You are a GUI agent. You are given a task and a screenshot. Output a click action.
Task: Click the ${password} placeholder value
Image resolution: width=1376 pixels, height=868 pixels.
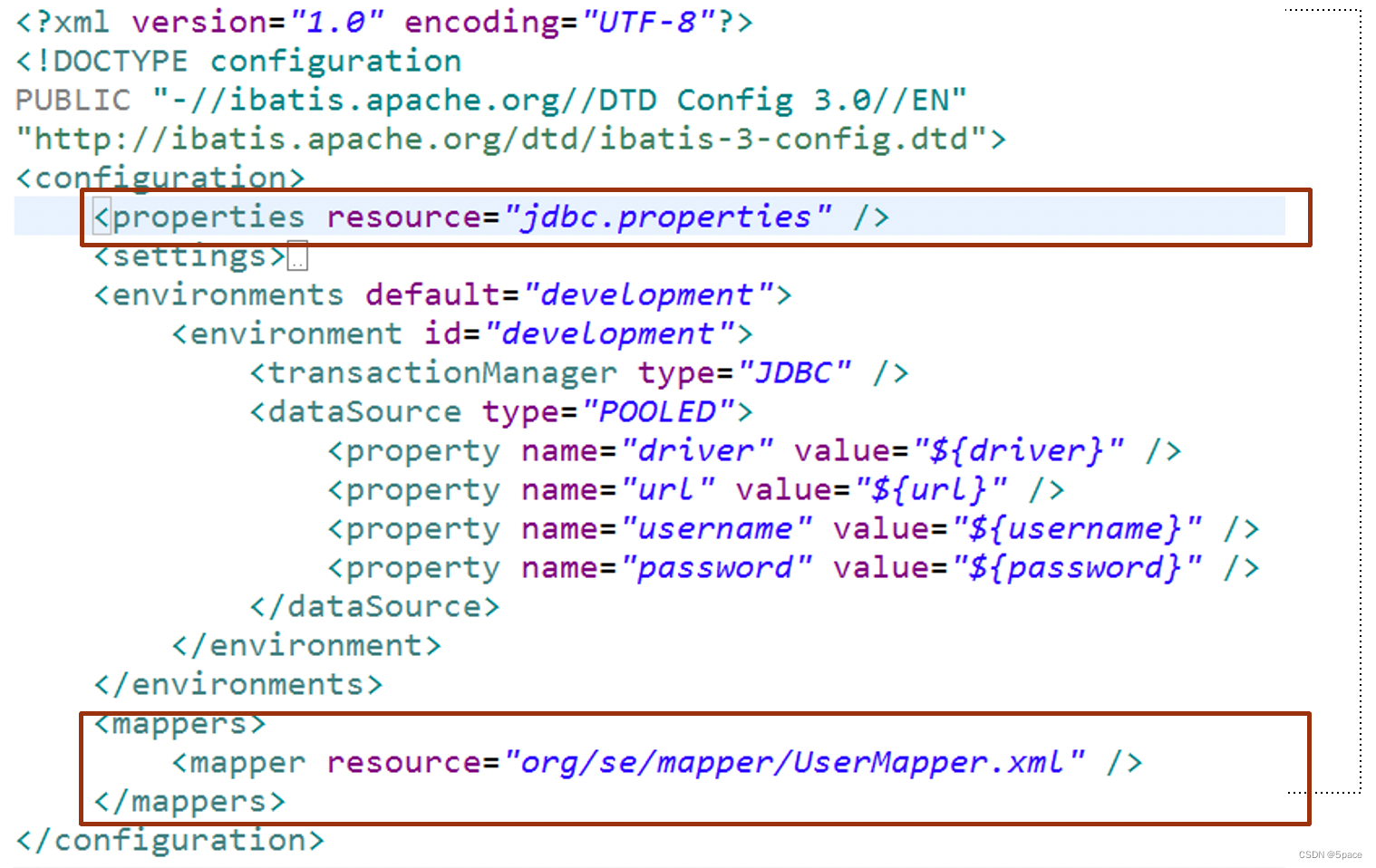(x=1079, y=567)
